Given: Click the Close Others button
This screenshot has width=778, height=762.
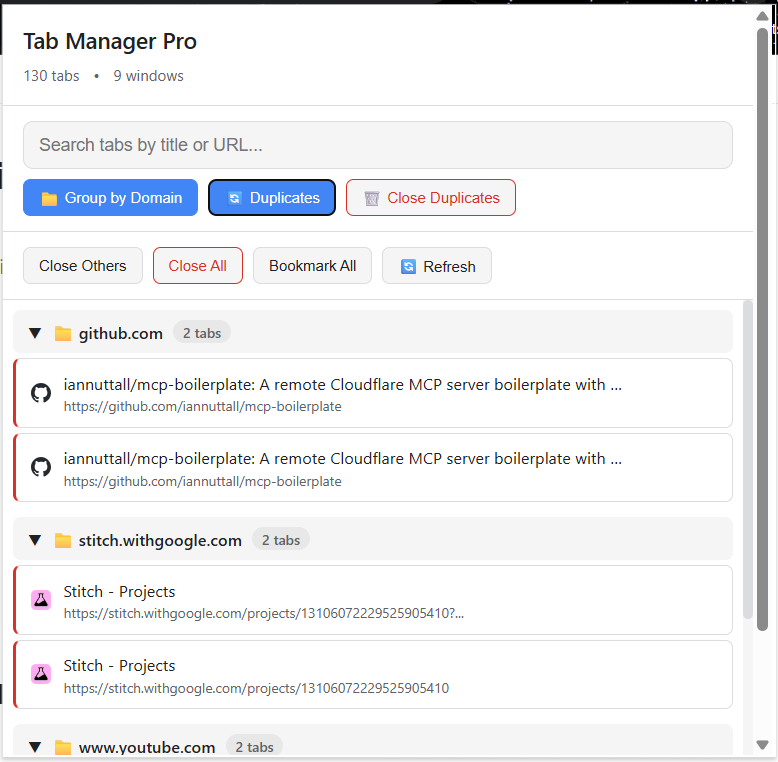Looking at the screenshot, I should pos(83,266).
